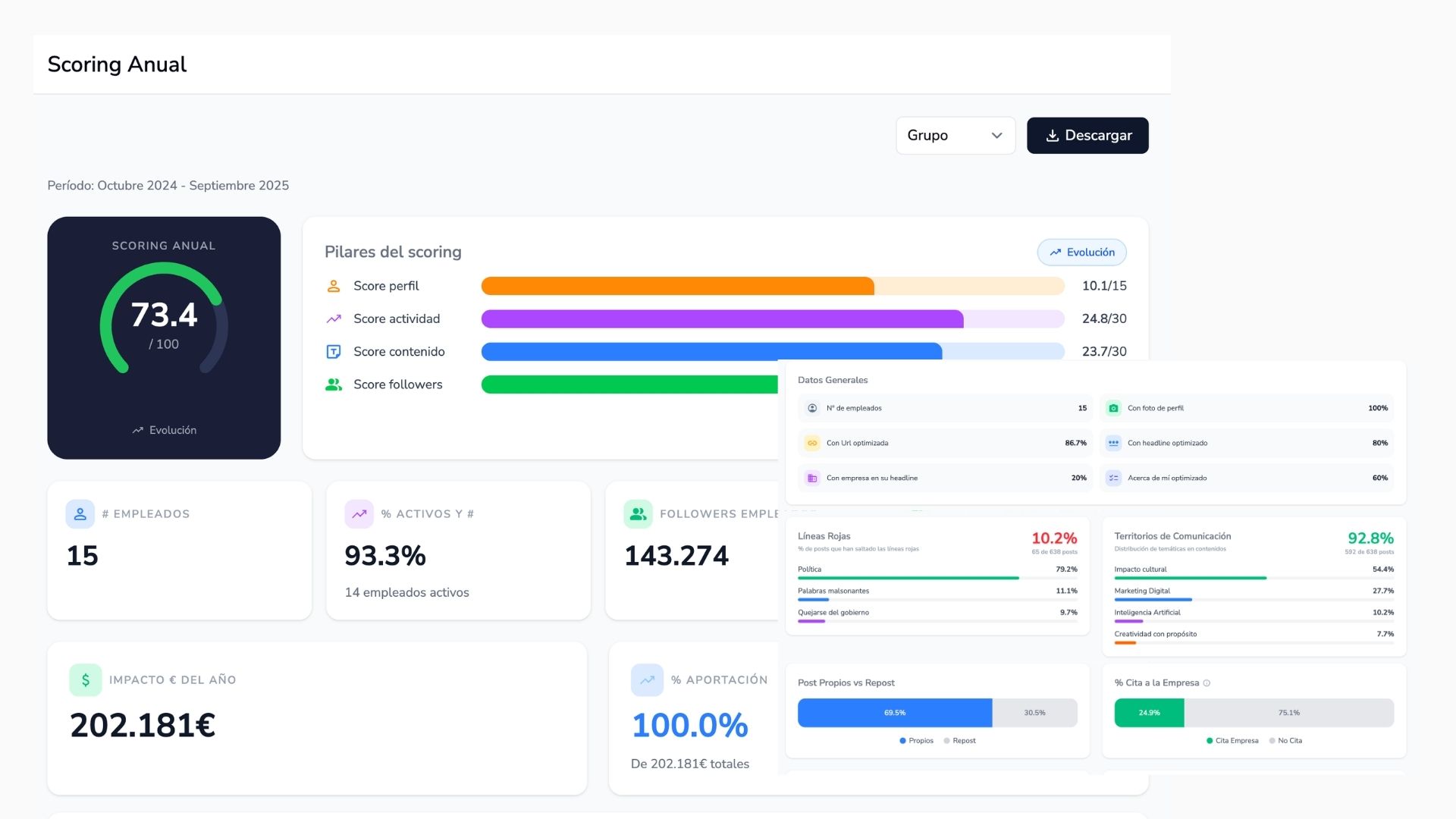Screen dimensions: 1456x819
Task: Click the Score perfil person icon
Action: (x=333, y=286)
